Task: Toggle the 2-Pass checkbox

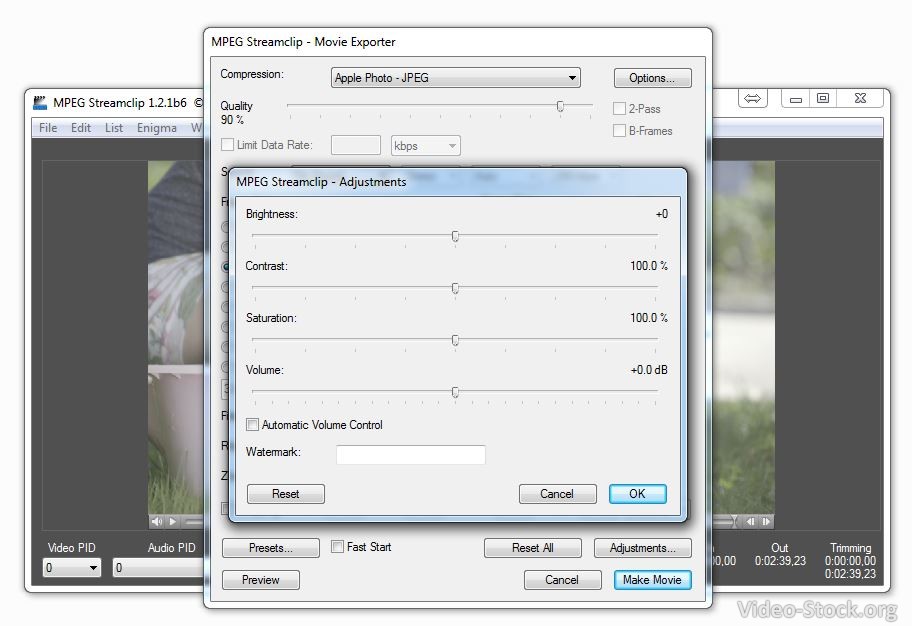Action: 619,109
